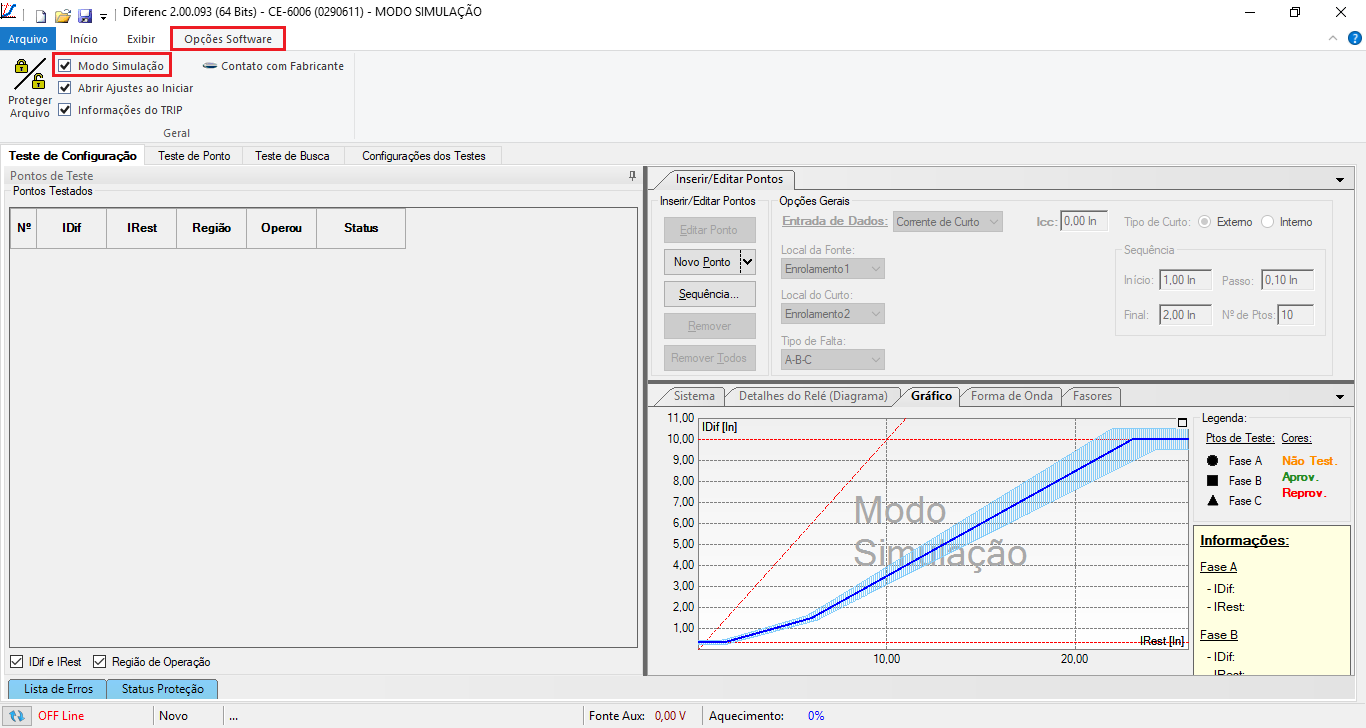This screenshot has height=728, width=1366.
Task: Expand the Inserir/Editar Pontos panel menu arrow
Action: tap(1339, 180)
